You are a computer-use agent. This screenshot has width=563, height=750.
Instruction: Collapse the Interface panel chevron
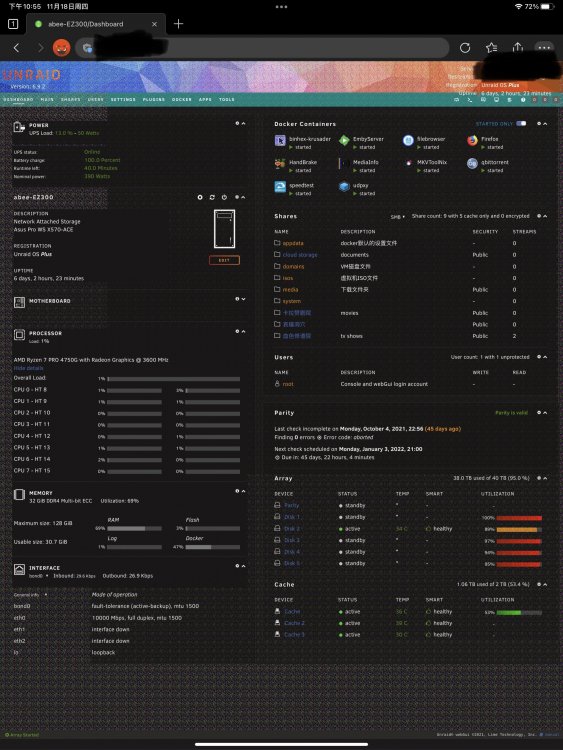click(x=243, y=566)
